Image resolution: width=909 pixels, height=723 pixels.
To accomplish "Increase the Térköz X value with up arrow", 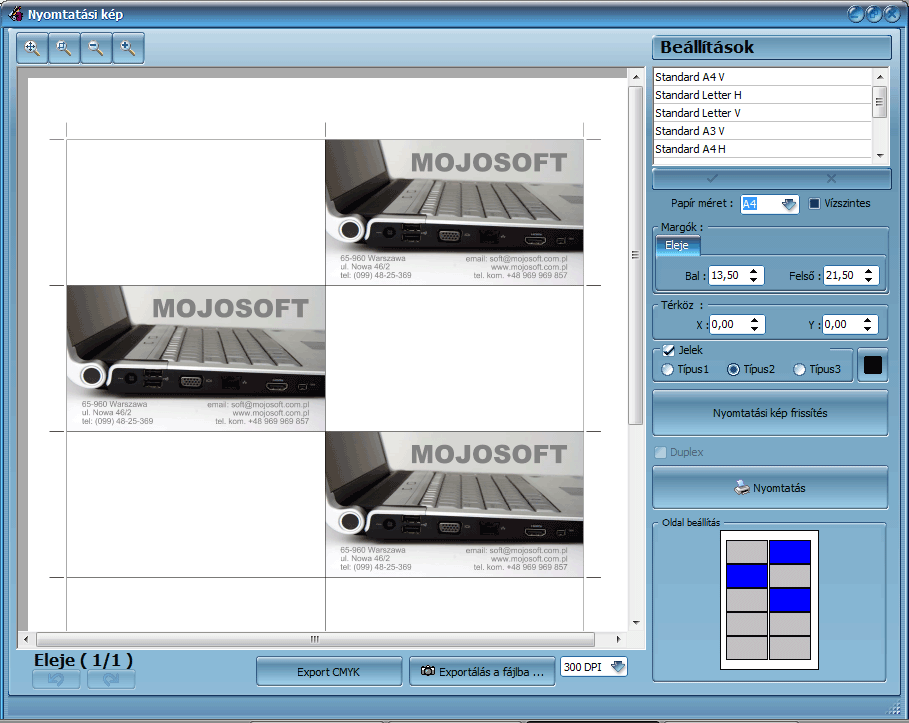I will click(754, 319).
